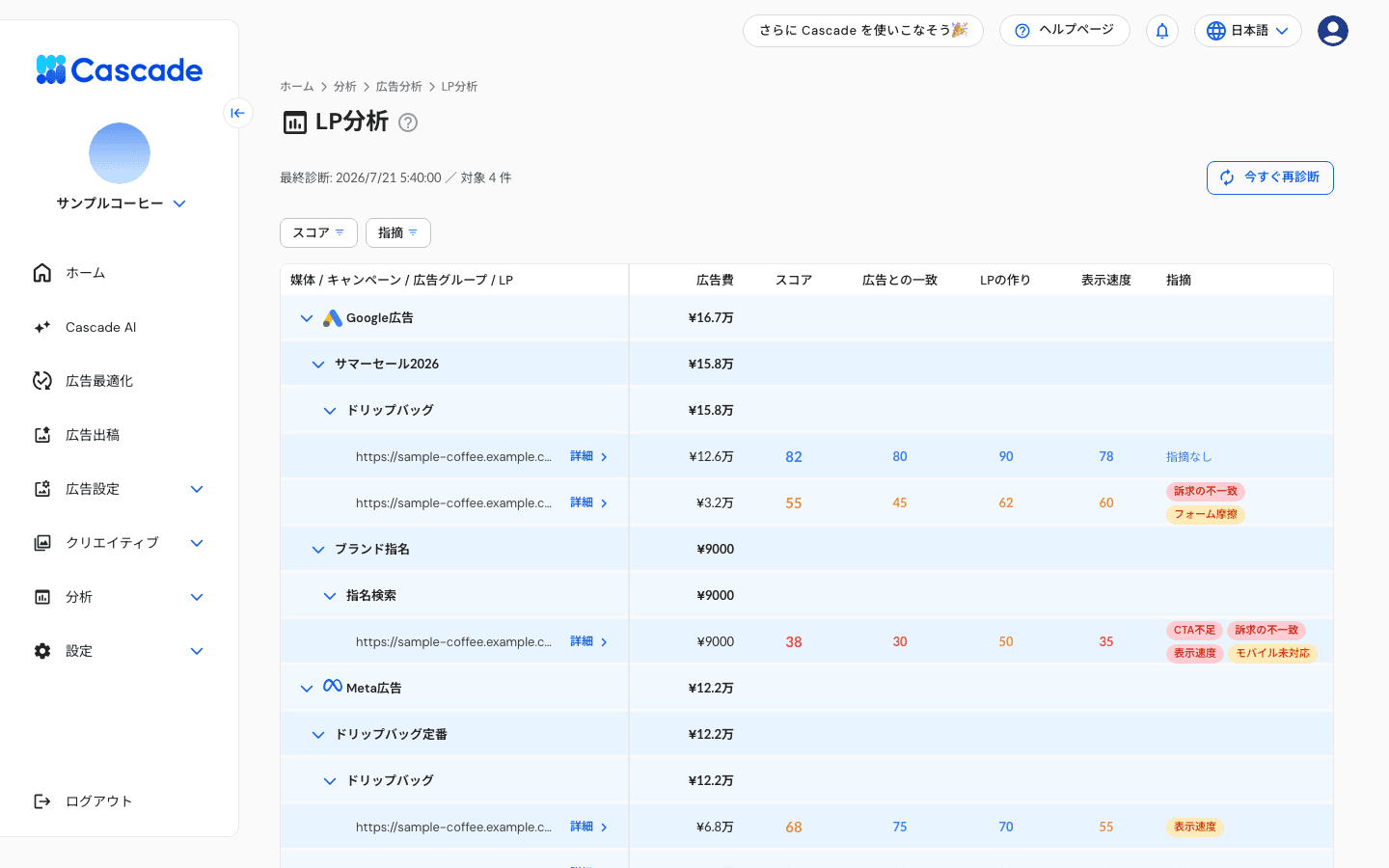Expand クリエイティブ submenu chevron
This screenshot has width=1389, height=868.
(x=197, y=543)
